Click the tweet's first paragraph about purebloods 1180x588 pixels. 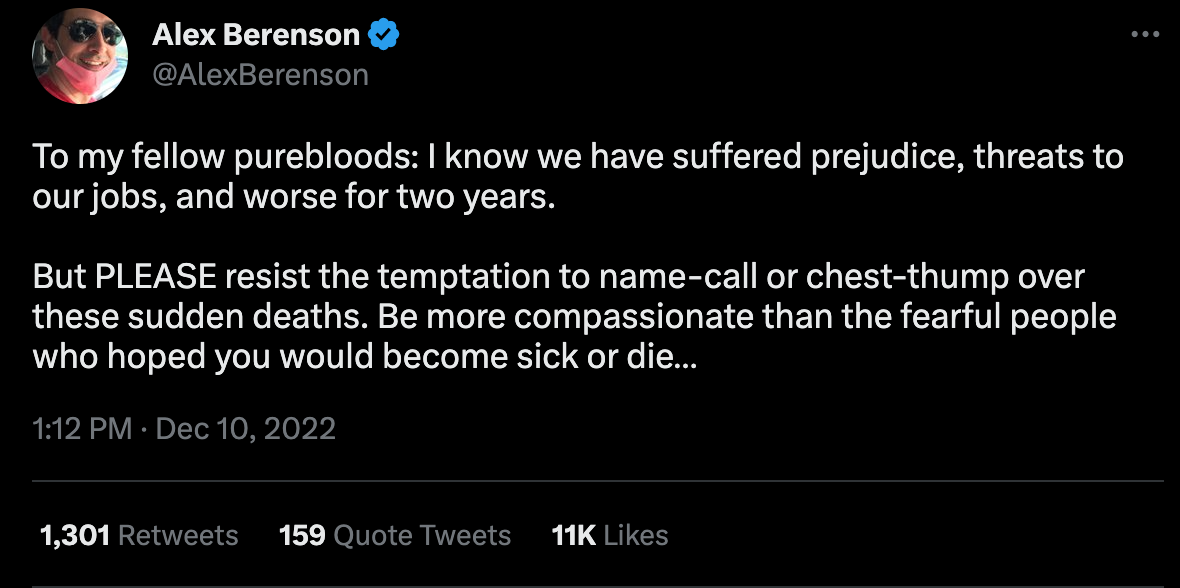[578, 177]
